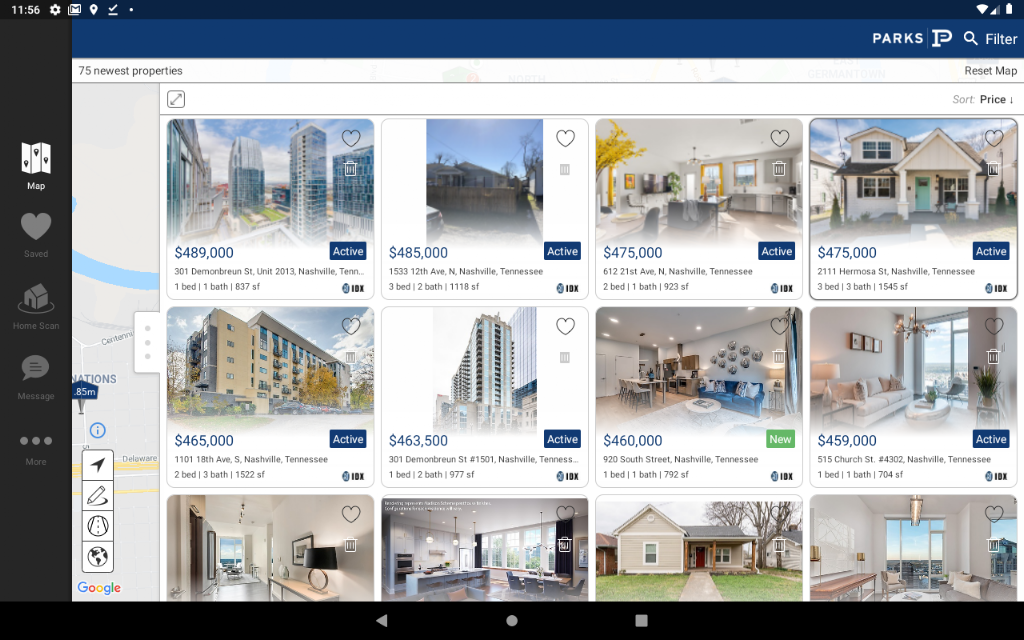The width and height of the screenshot is (1024, 640).
Task: Click the New badge on $460,000 listing
Action: pos(780,440)
